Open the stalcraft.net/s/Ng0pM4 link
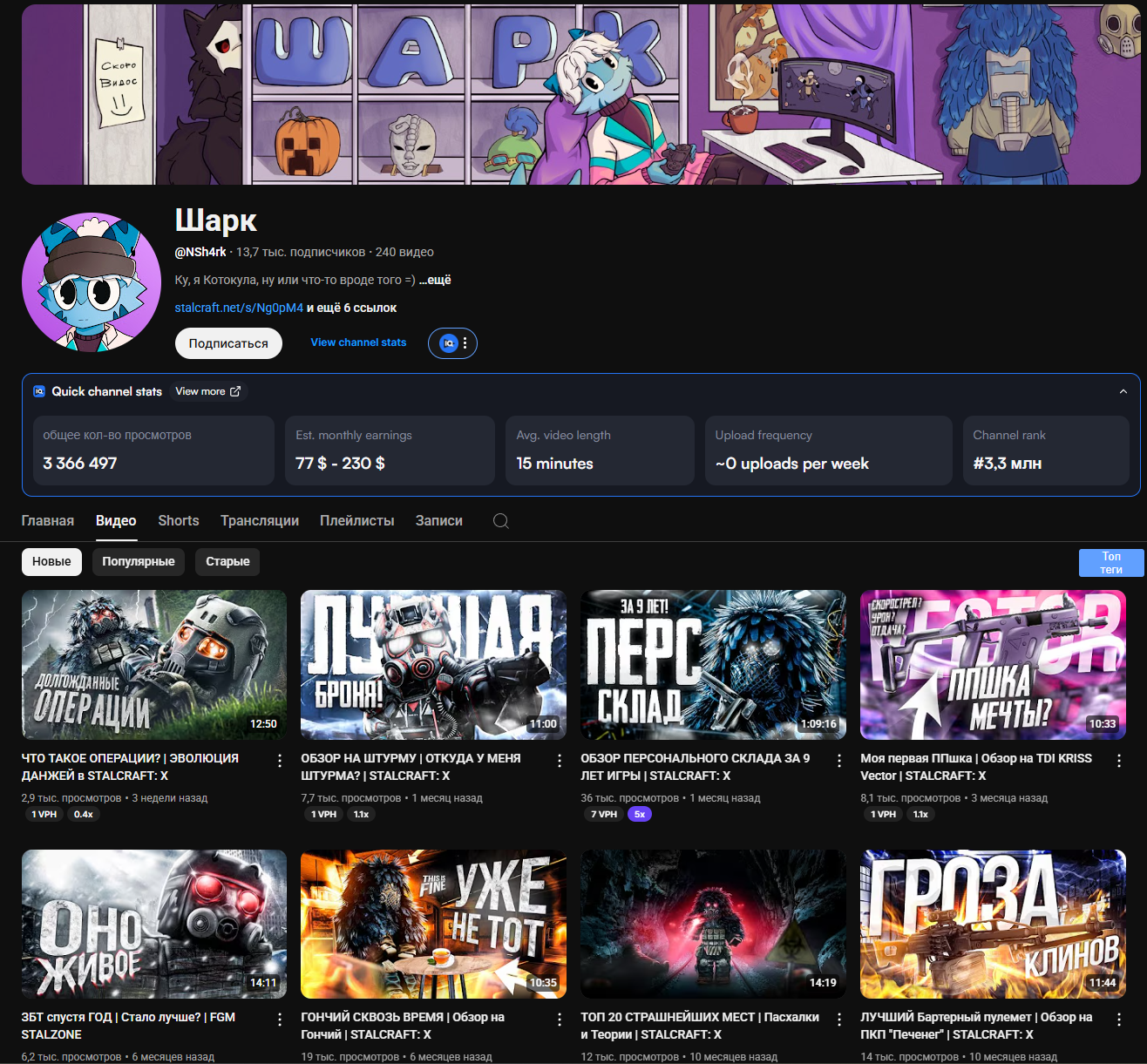The image size is (1147, 1064). [239, 308]
